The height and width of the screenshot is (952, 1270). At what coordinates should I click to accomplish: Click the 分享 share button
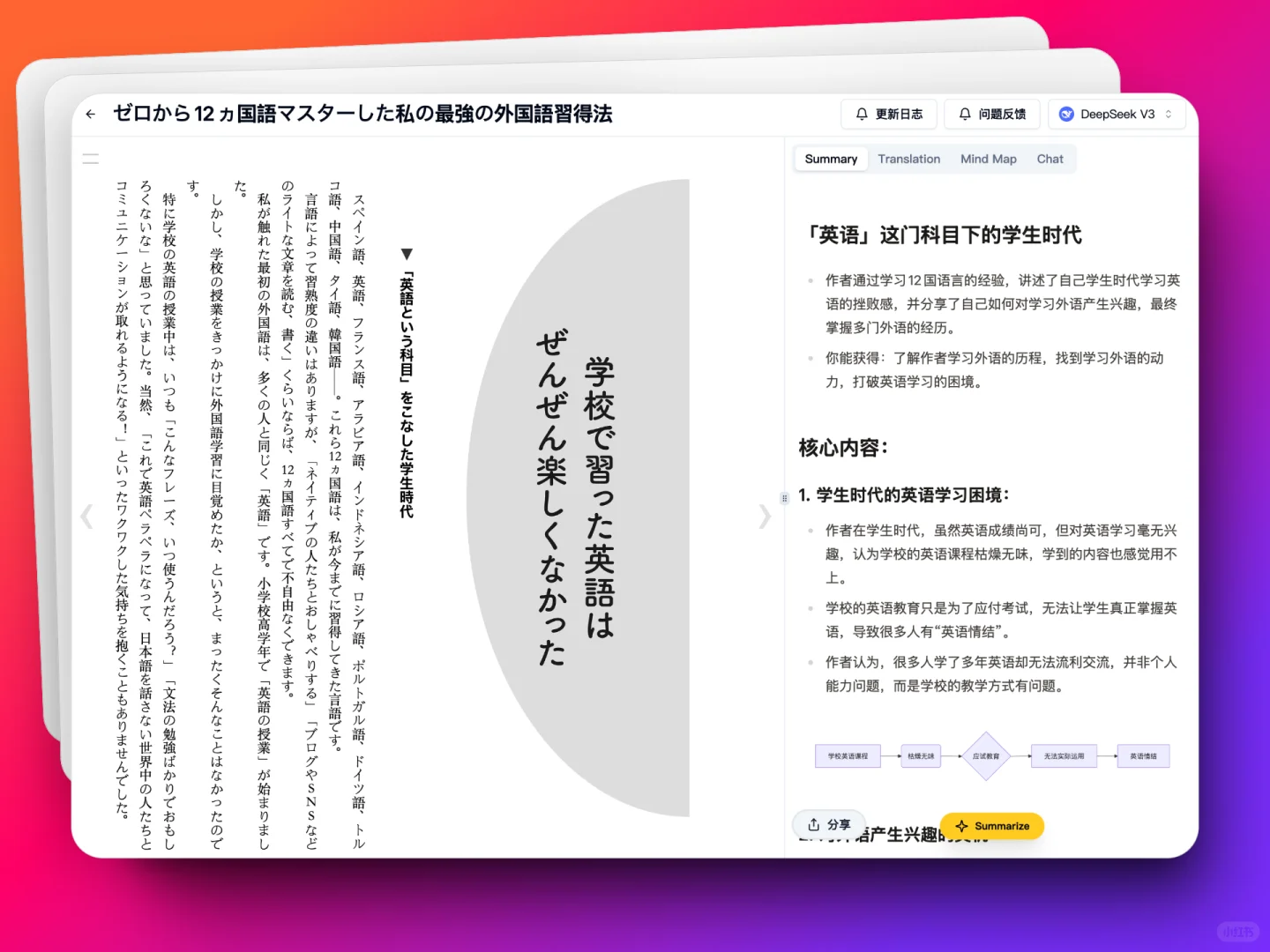pyautogui.click(x=830, y=825)
